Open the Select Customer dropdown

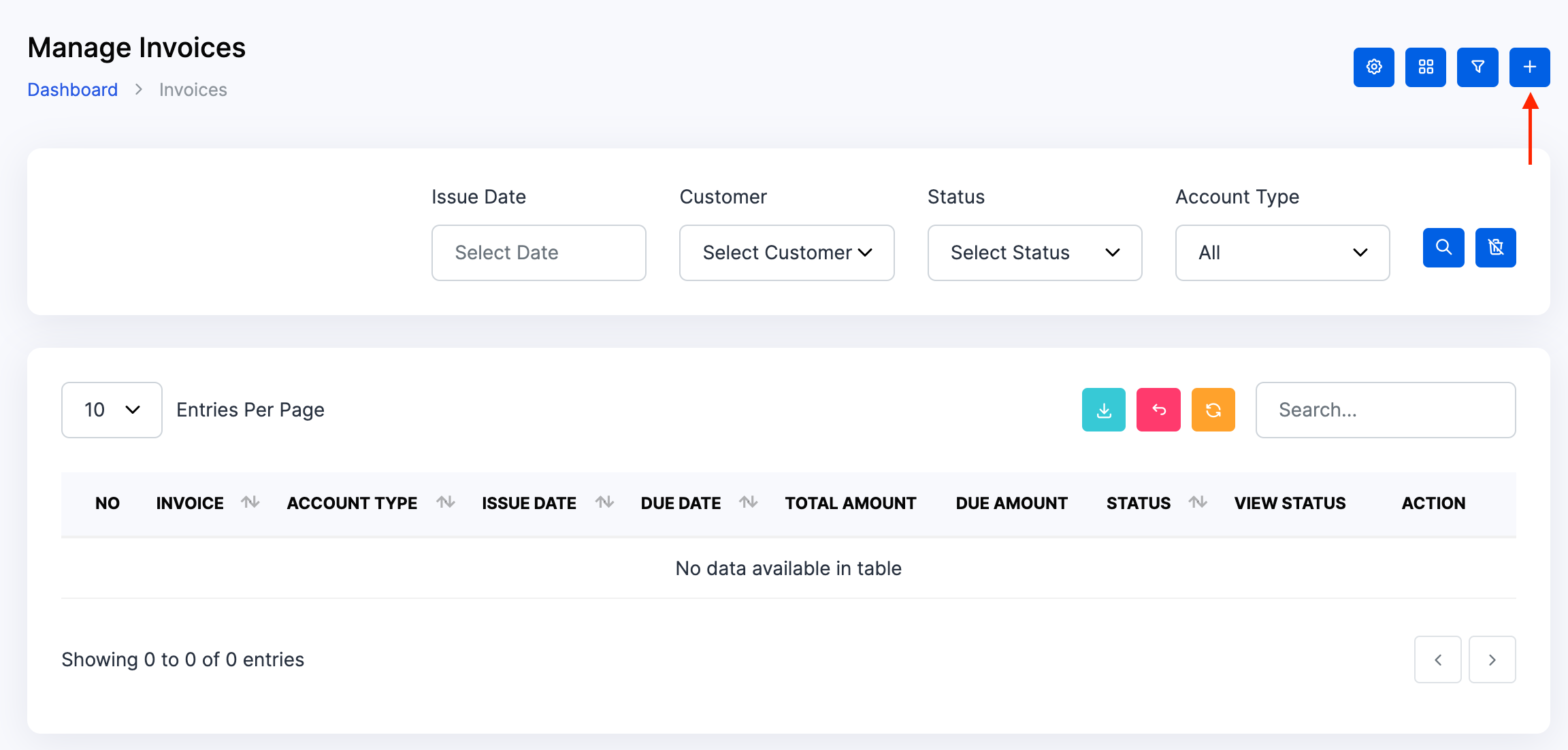tap(786, 252)
